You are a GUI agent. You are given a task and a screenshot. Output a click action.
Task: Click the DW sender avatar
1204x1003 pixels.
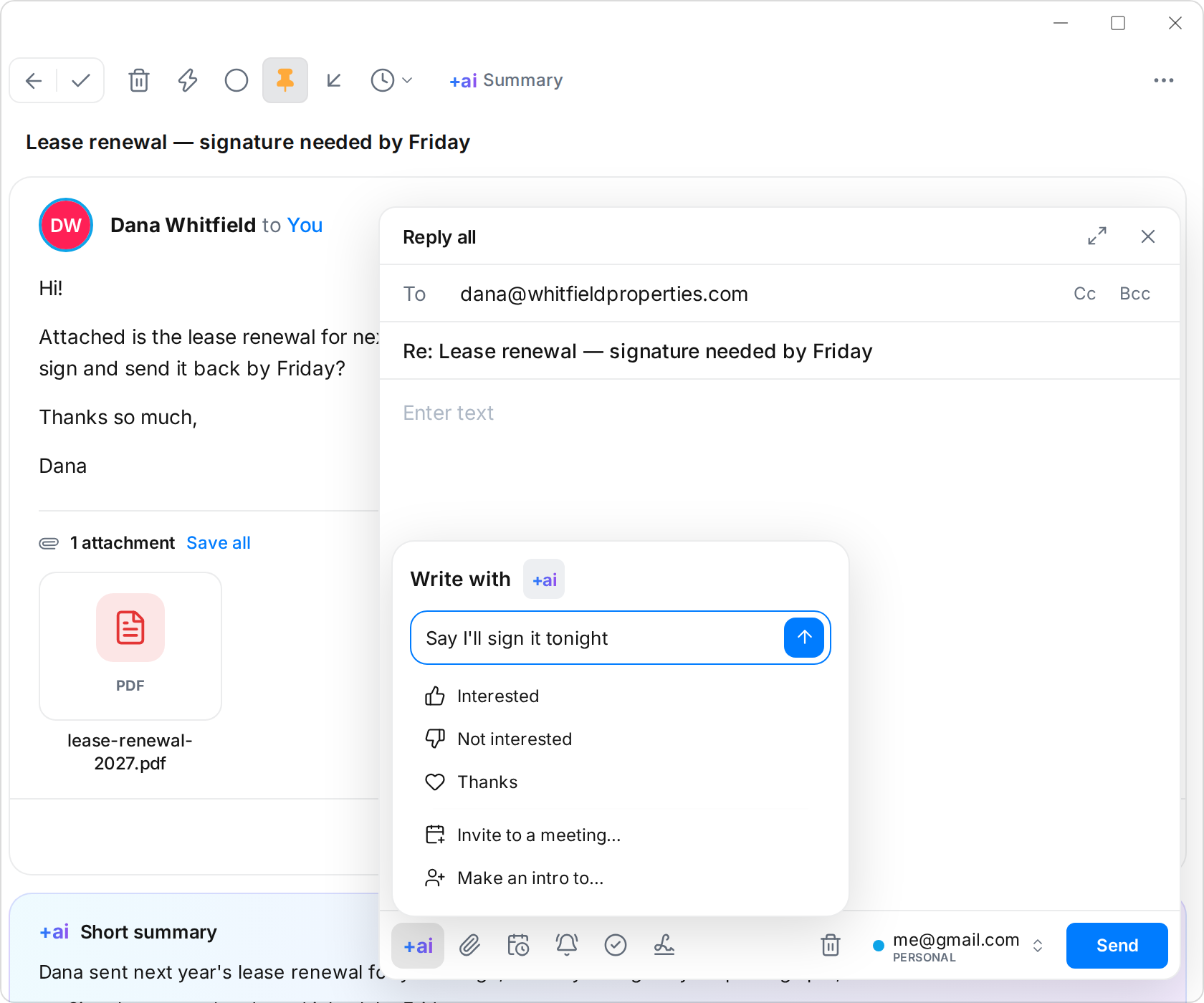coord(66,225)
